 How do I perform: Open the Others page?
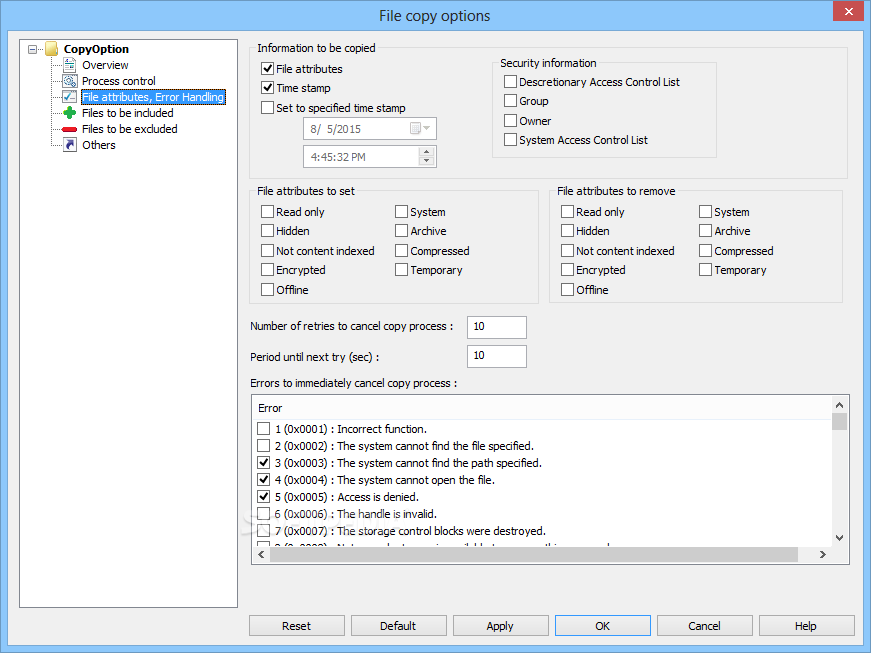[x=99, y=145]
